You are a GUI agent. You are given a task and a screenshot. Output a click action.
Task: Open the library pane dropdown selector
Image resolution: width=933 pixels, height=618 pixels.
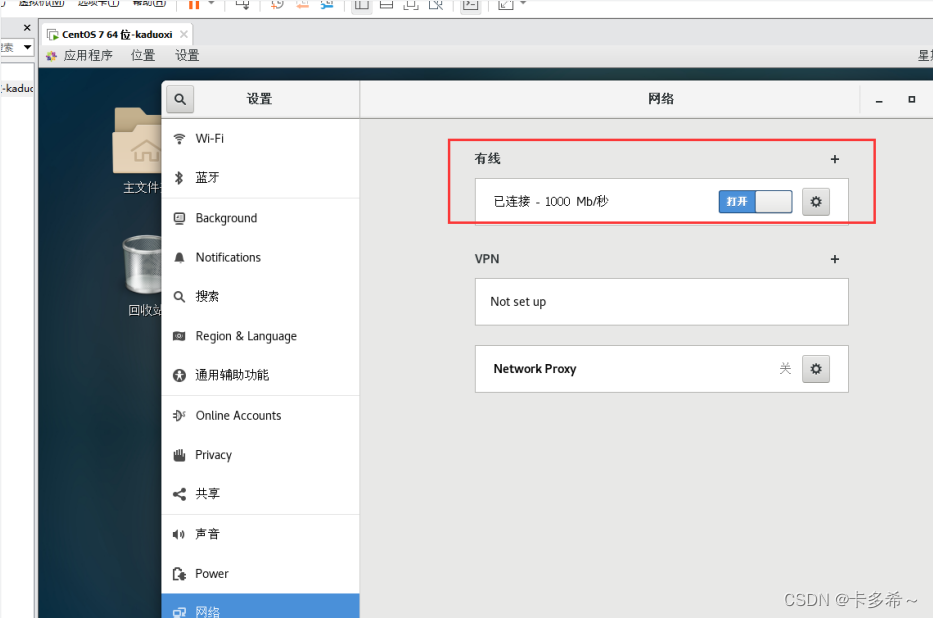(25, 47)
